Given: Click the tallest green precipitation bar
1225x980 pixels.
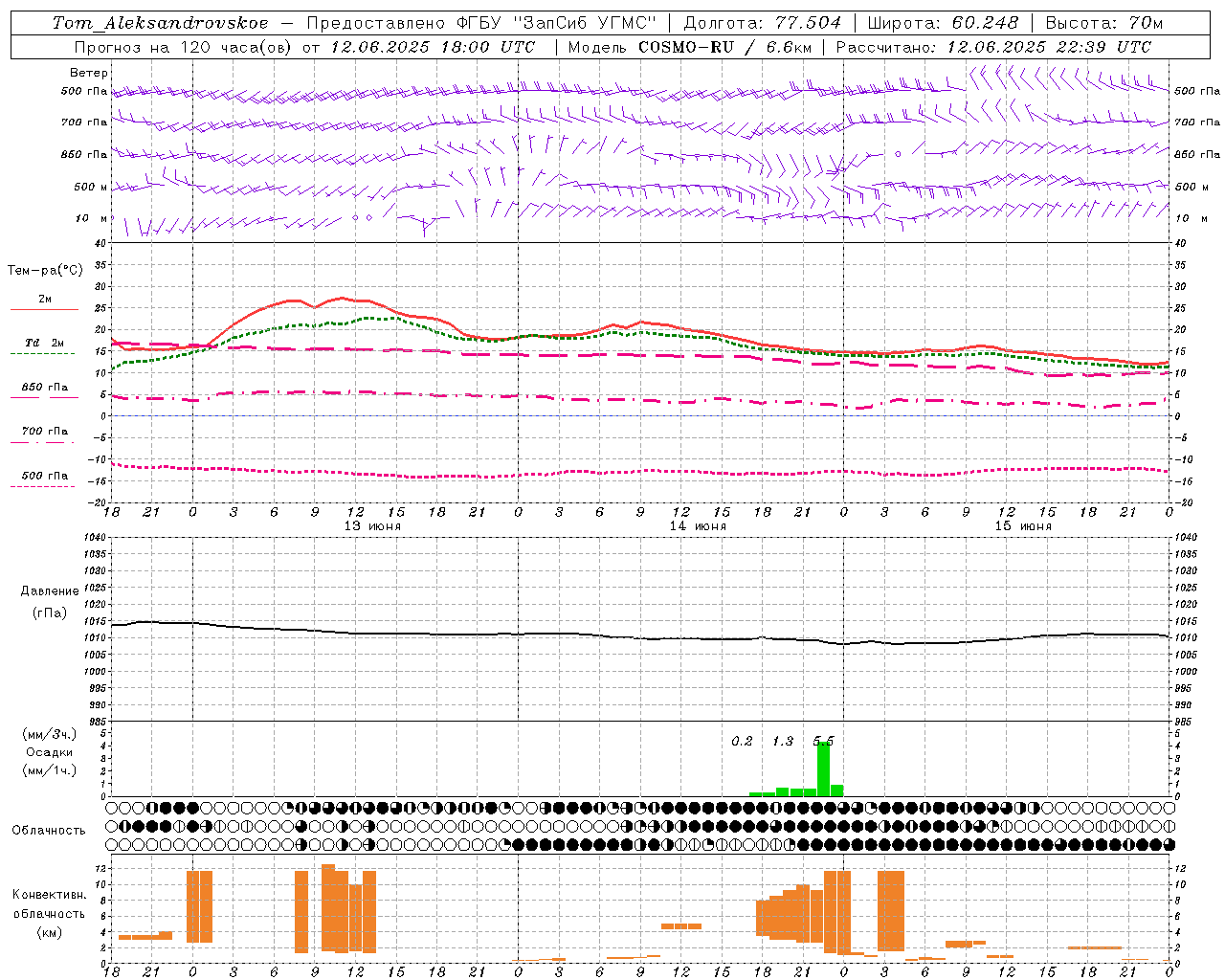Looking at the screenshot, I should (x=823, y=769).
